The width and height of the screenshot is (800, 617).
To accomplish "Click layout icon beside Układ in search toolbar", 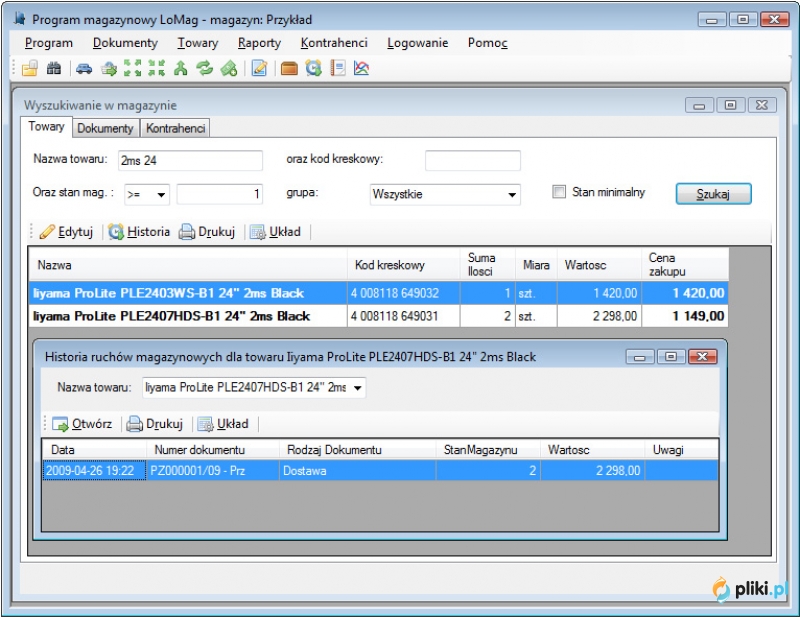I will coord(258,232).
